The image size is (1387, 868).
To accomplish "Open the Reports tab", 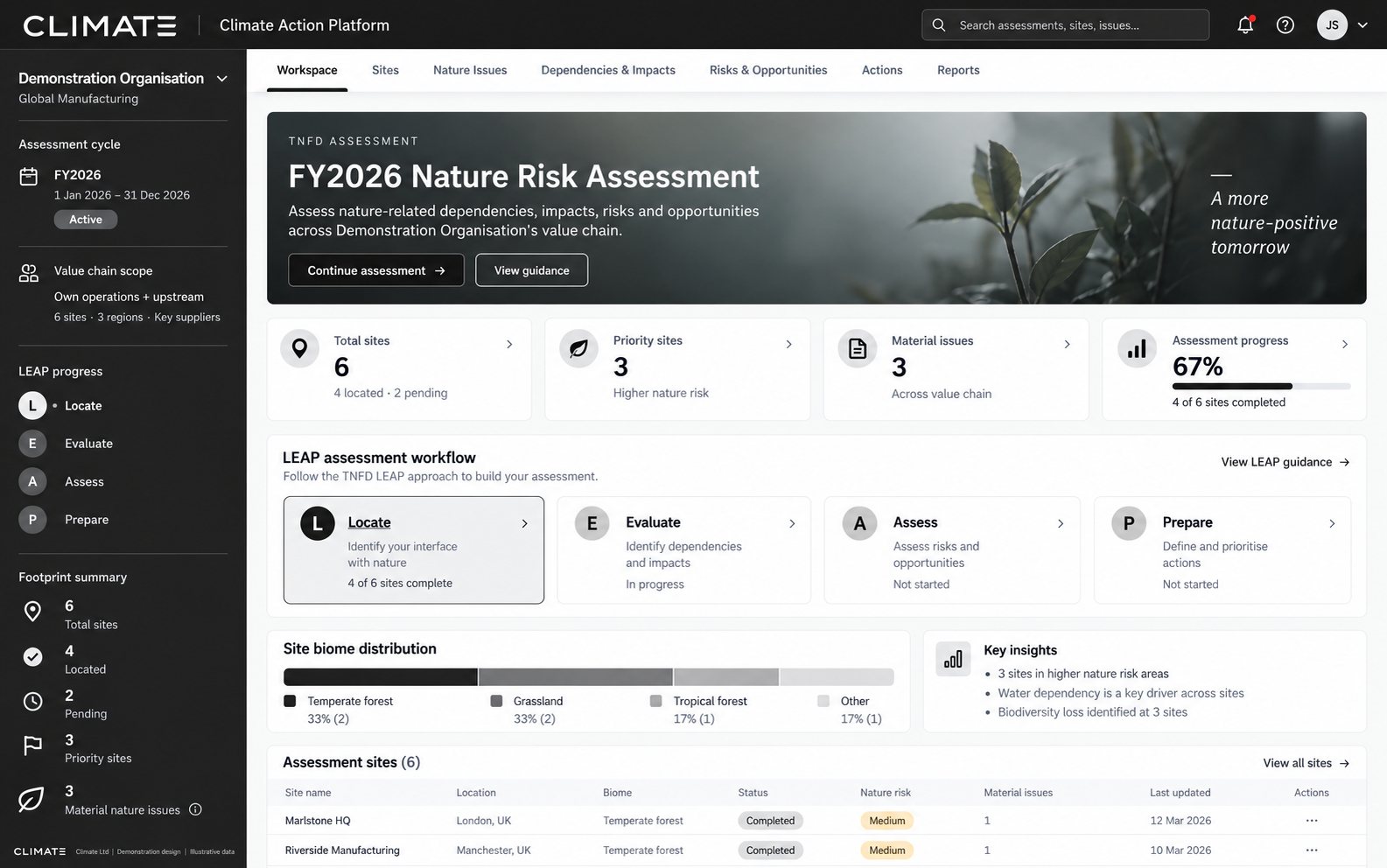I will (958, 70).
